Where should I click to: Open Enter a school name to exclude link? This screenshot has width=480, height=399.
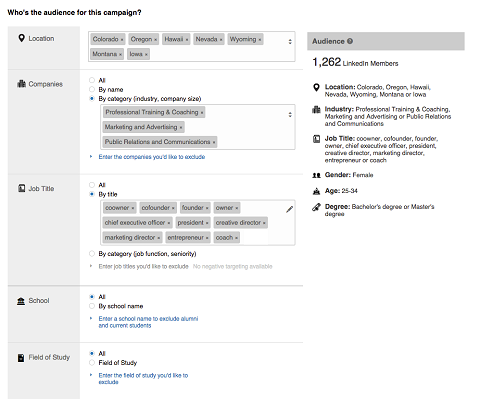[148, 322]
